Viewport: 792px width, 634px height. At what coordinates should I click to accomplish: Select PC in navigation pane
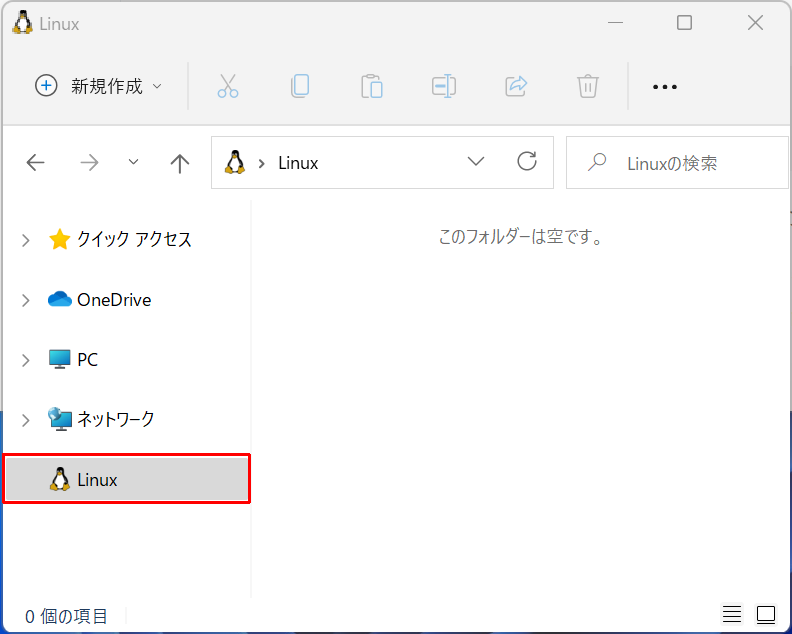click(73, 359)
